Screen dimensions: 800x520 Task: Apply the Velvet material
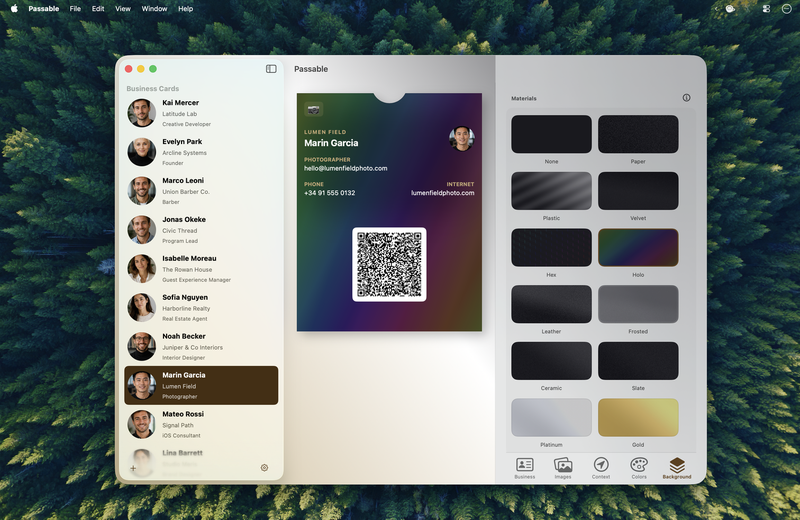638,191
